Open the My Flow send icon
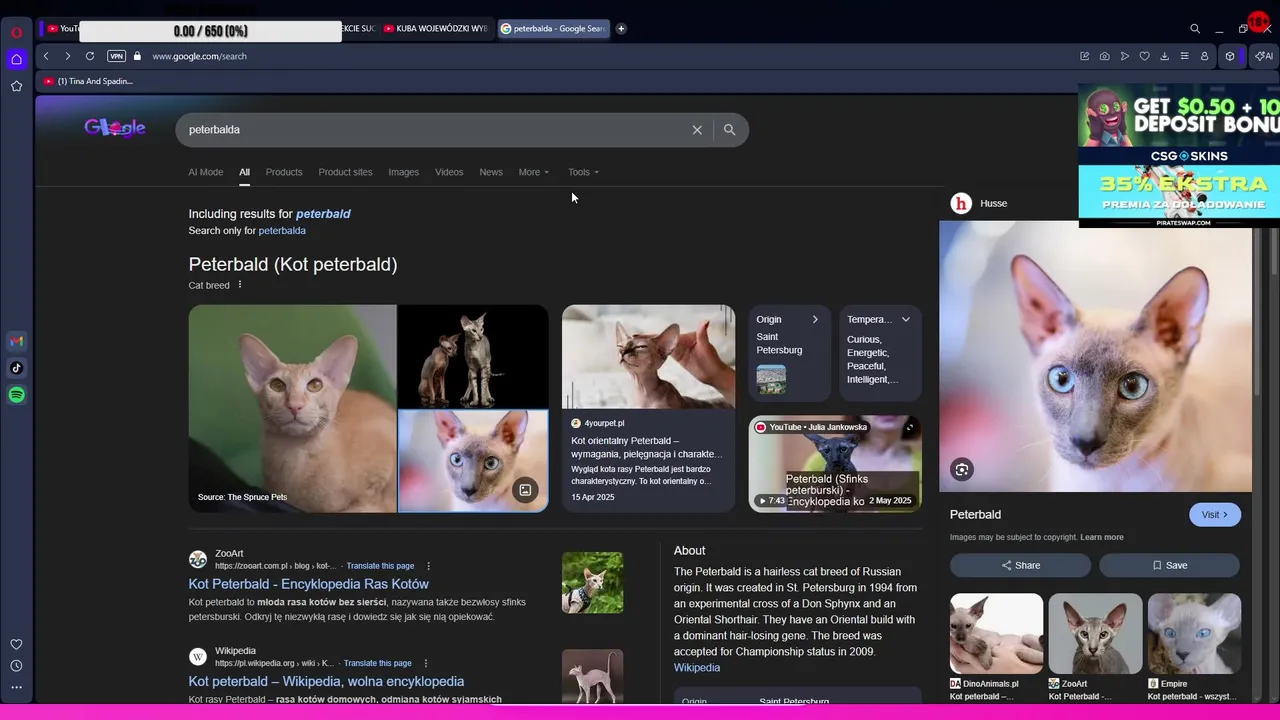This screenshot has height=720, width=1280. point(1124,56)
